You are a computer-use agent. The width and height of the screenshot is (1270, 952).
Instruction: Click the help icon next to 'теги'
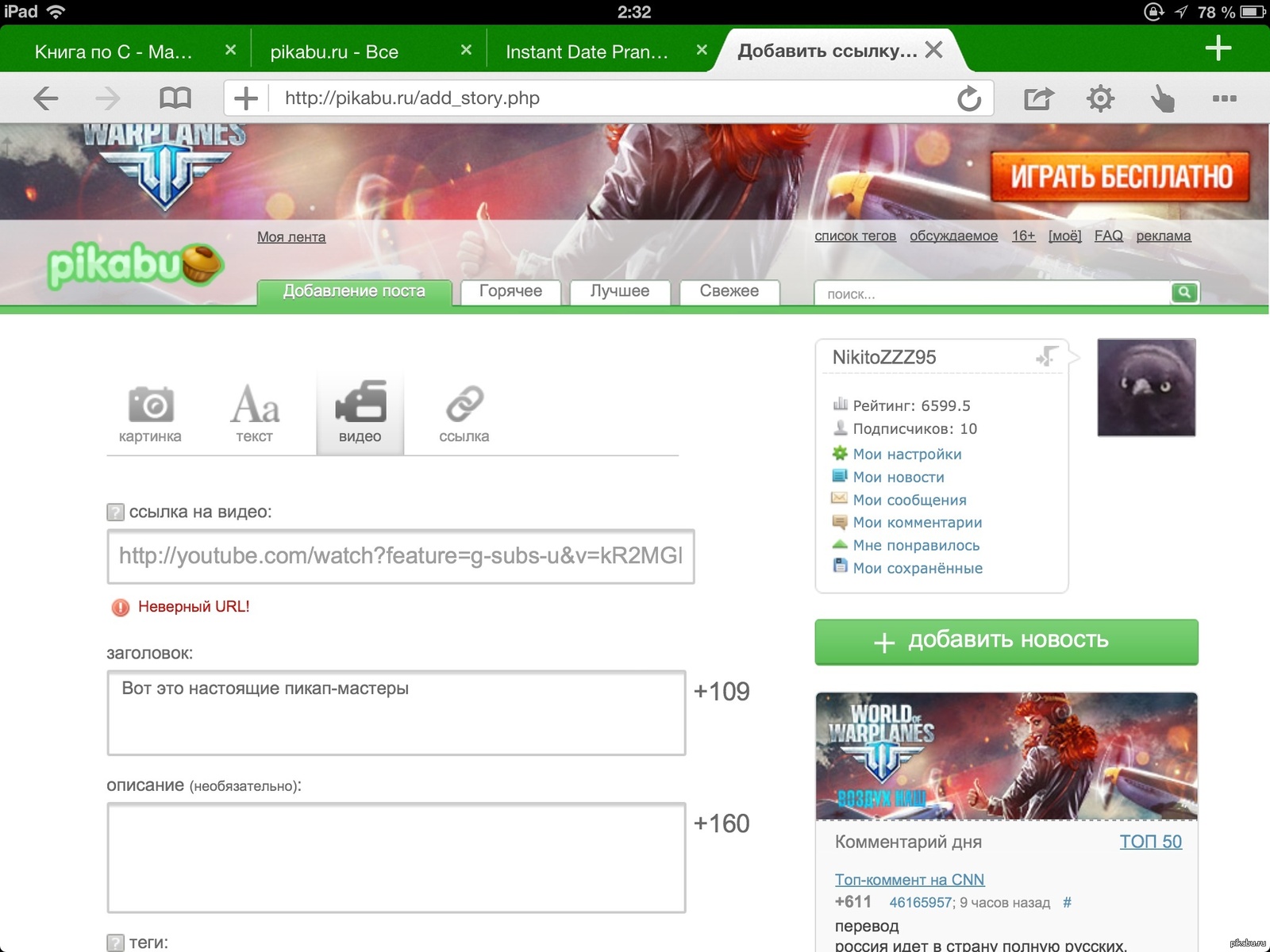click(115, 942)
